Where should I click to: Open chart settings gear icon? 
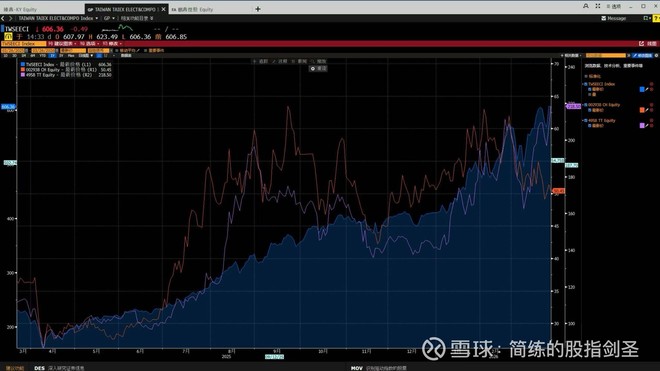click(656, 56)
